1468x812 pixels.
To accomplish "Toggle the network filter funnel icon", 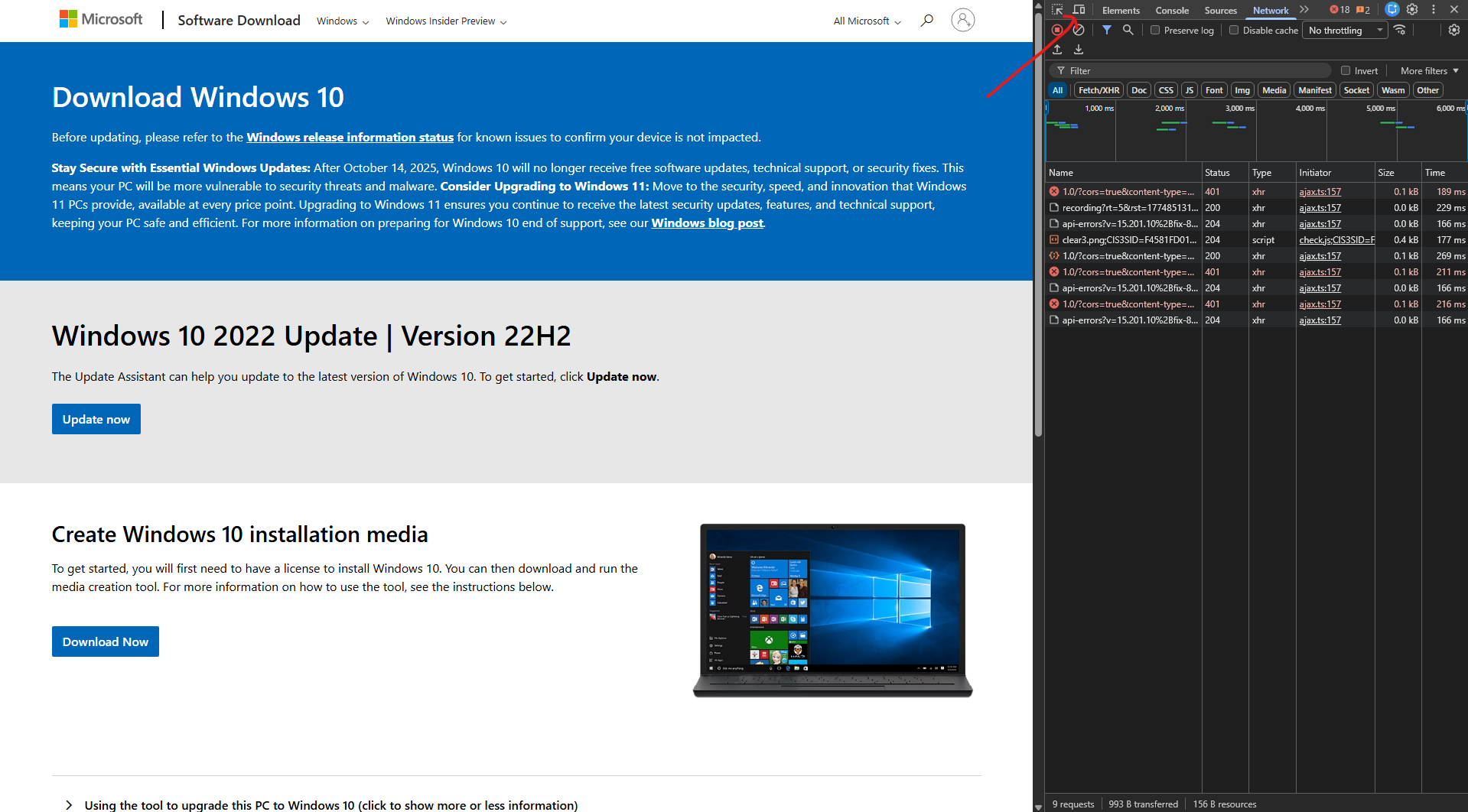I will (x=1107, y=30).
